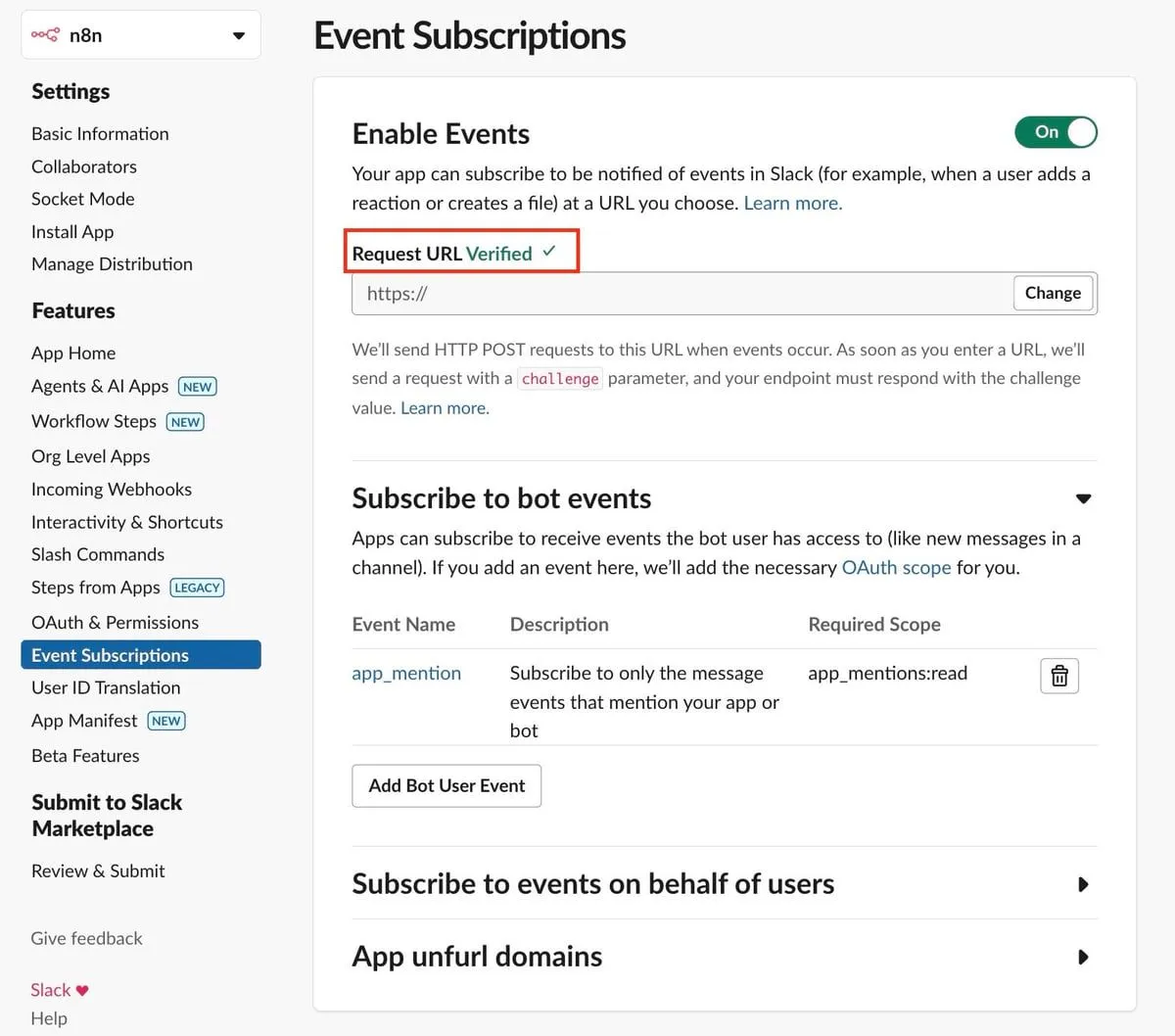Expand Subscribe to events on behalf of users
The image size is (1175, 1036).
(x=1083, y=884)
